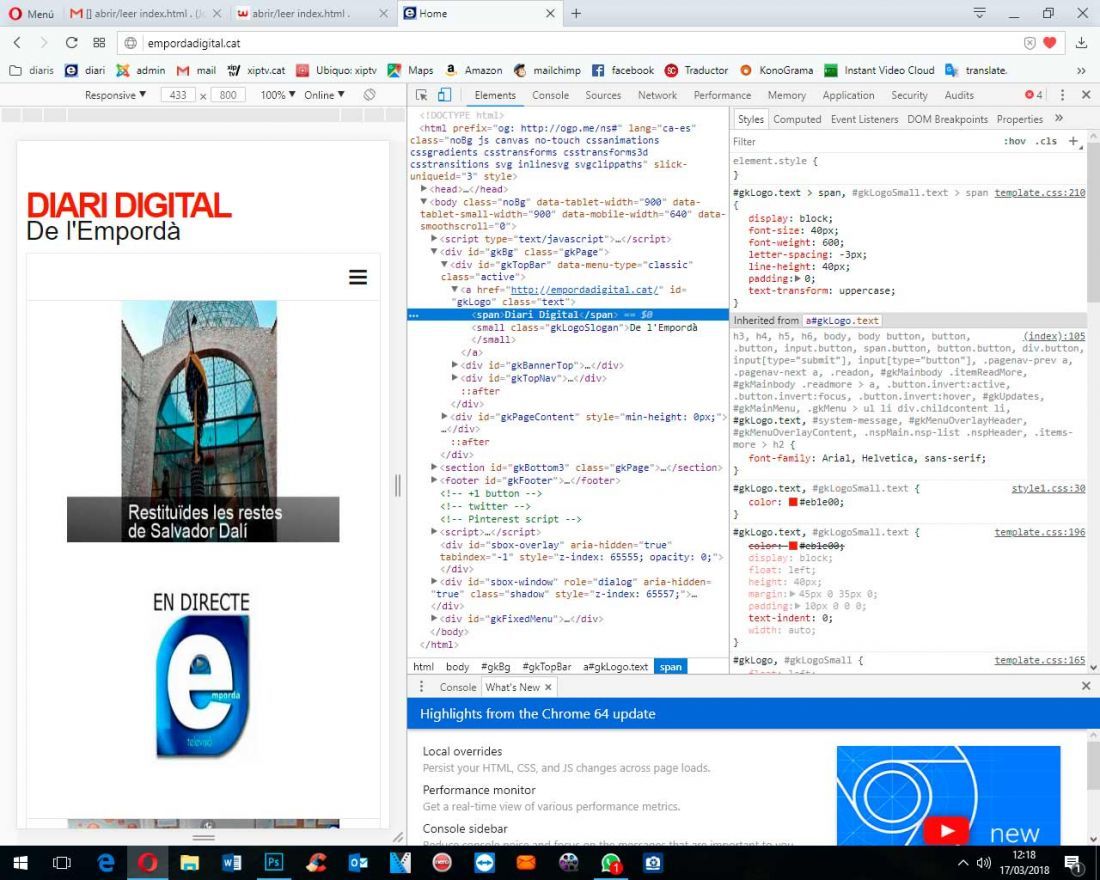Screen dimensions: 1100x880
Task: Open Speed Dial grid icon
Action: (x=99, y=43)
